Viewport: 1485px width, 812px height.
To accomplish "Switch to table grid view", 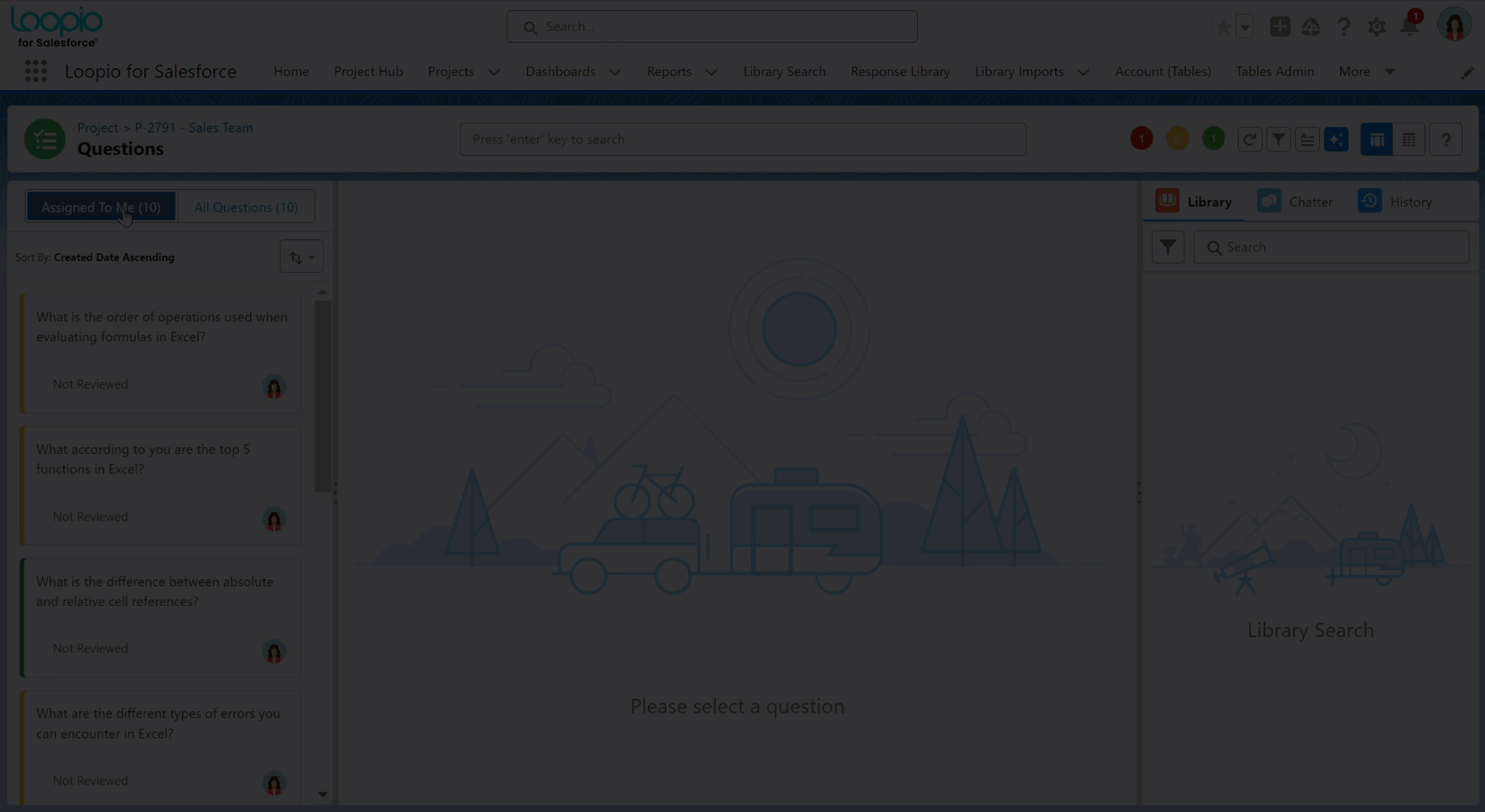I will [x=1409, y=139].
